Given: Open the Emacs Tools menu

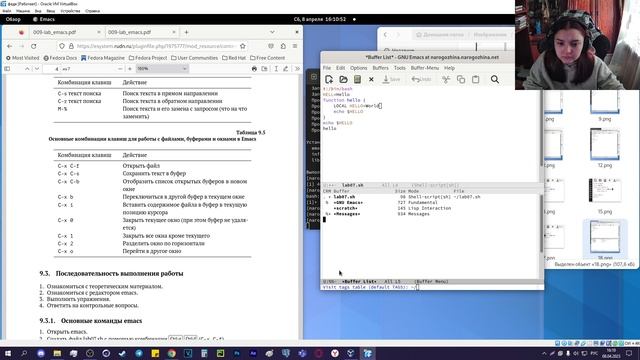Looking at the screenshot, I should click(400, 68).
